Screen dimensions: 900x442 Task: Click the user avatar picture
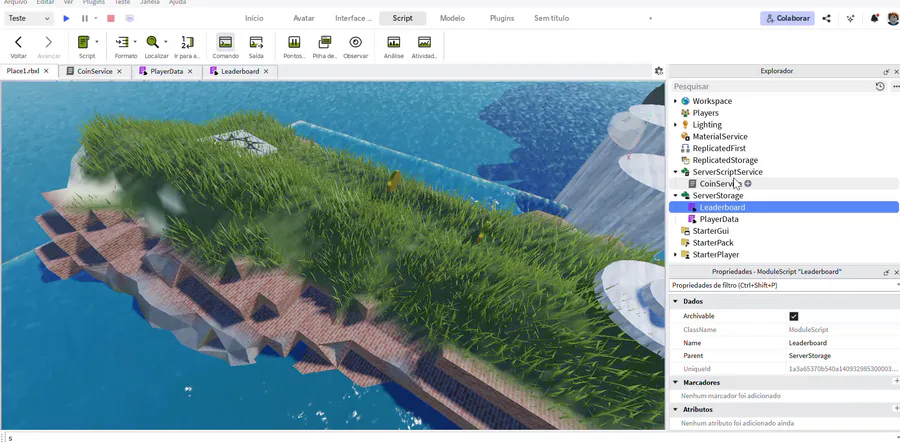click(893, 18)
